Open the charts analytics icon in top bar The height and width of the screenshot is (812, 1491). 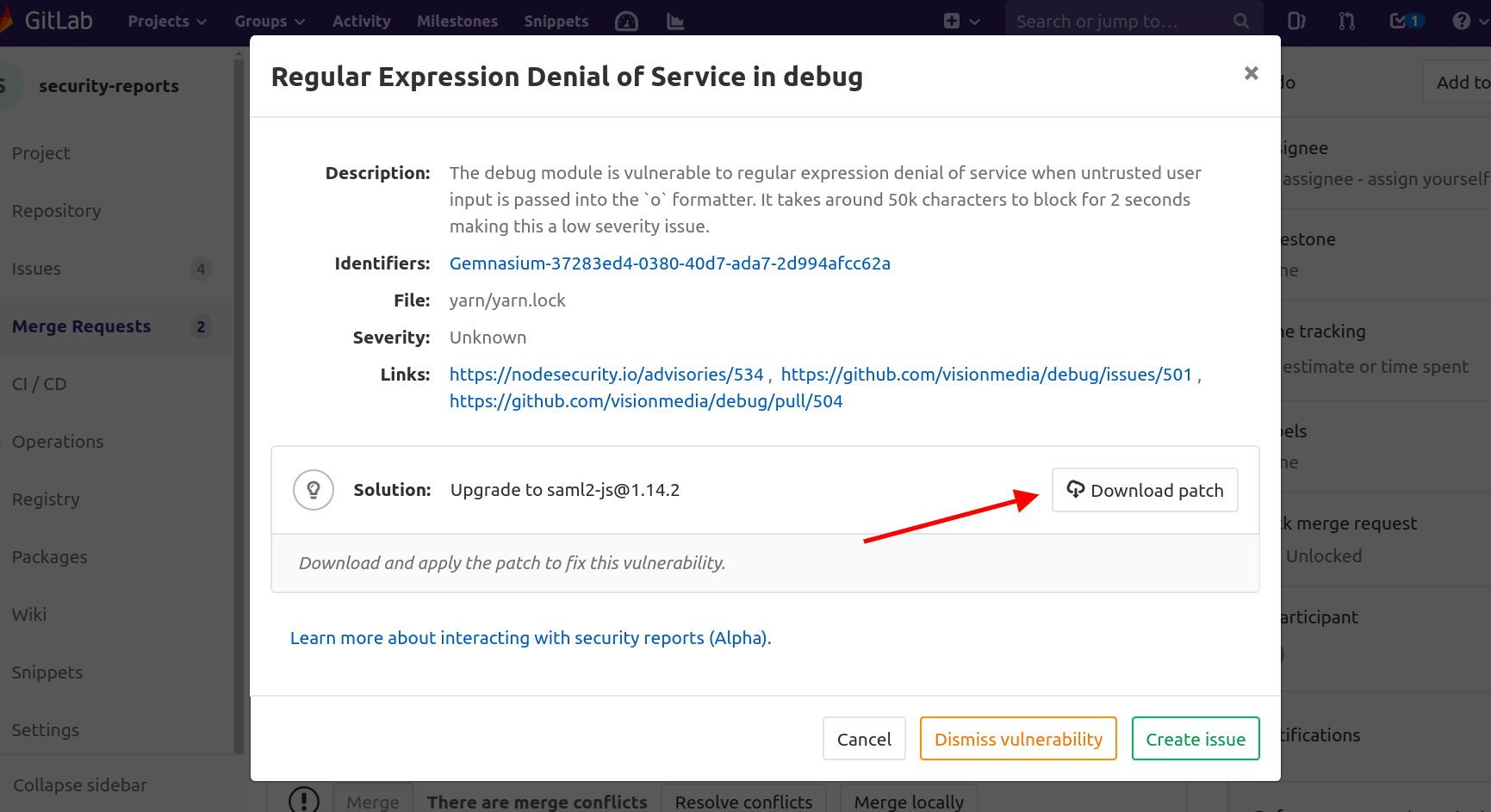tap(675, 22)
